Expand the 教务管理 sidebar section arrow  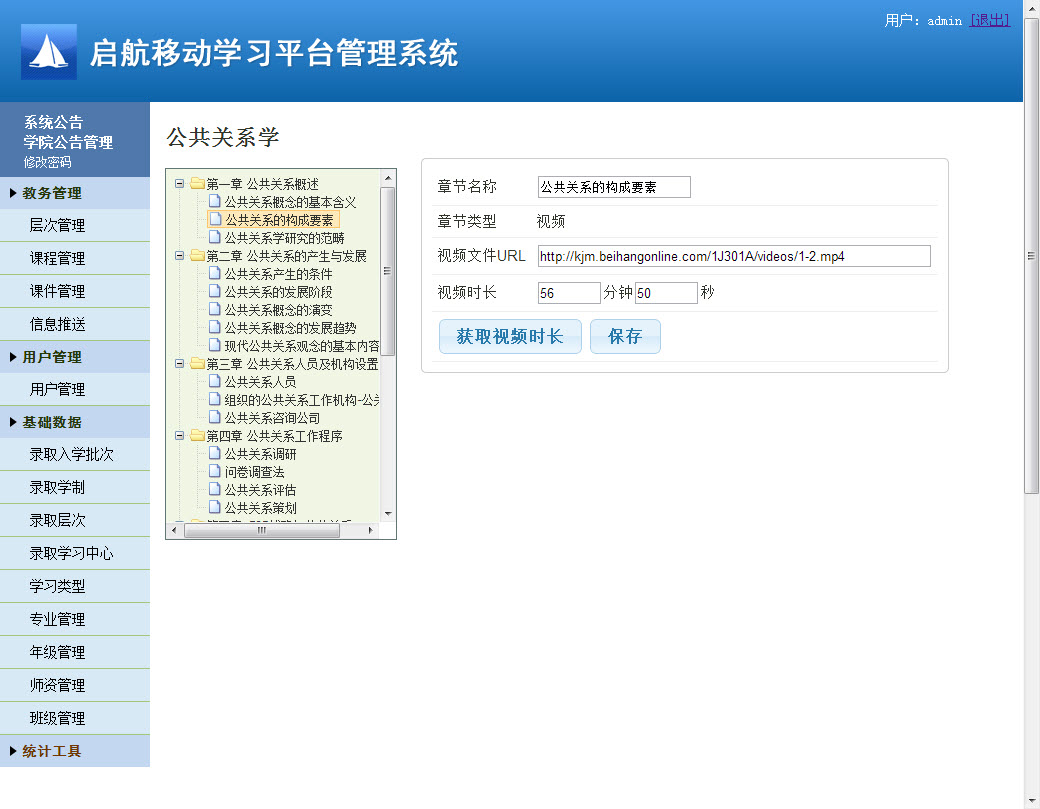click(x=12, y=193)
